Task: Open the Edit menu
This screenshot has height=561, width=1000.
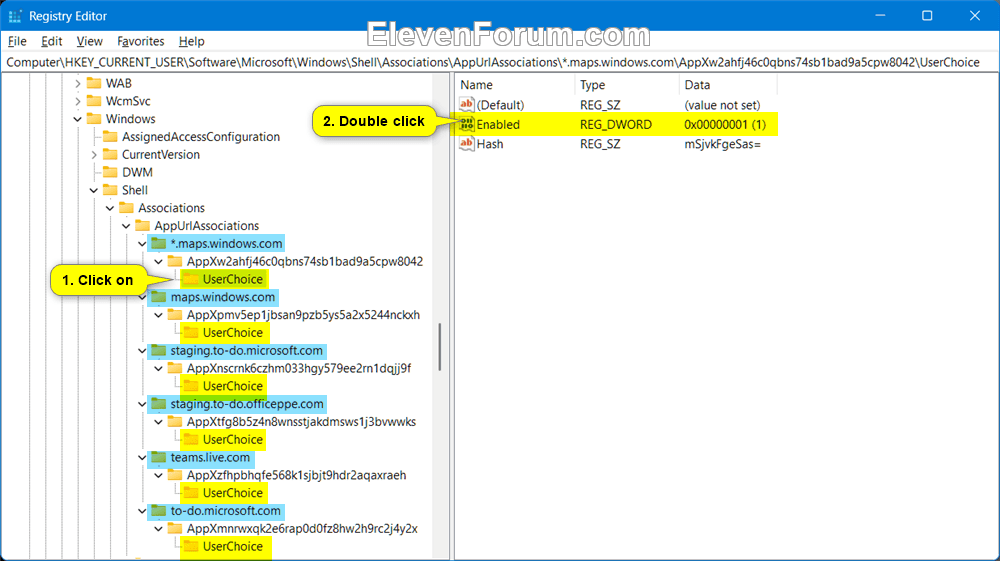Action: point(52,41)
